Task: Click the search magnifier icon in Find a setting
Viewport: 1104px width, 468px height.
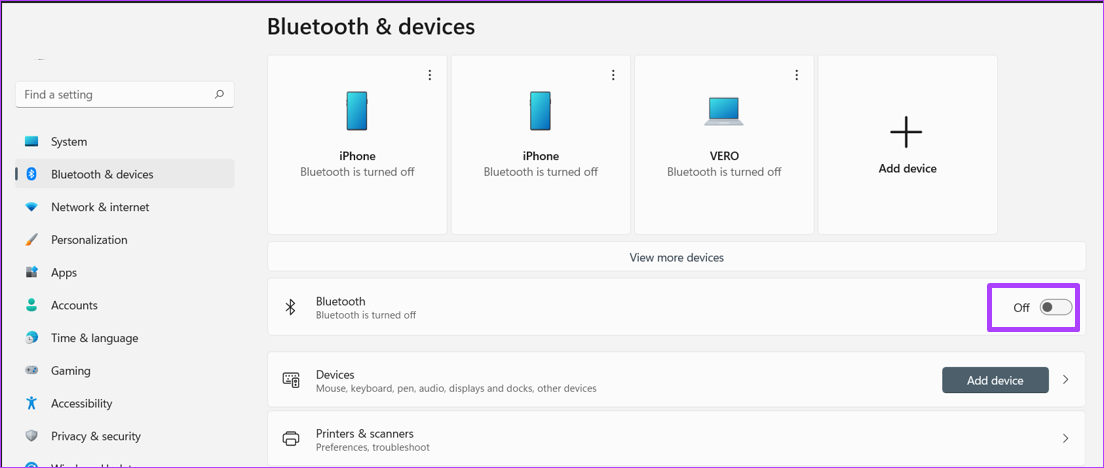Action: pyautogui.click(x=219, y=94)
